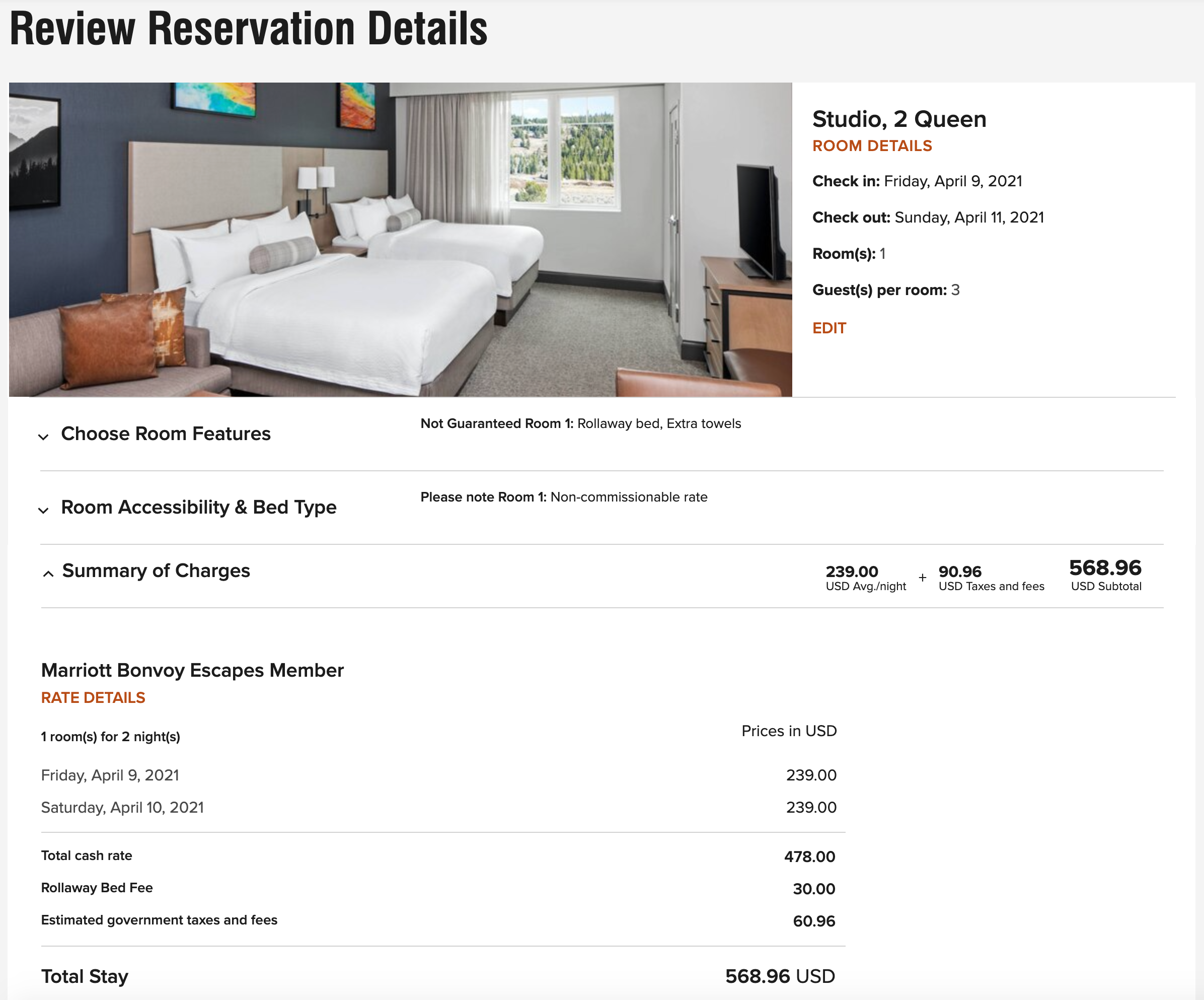Click the EDIT reservation link
This screenshot has height=1000, width=1204.
tap(829, 328)
